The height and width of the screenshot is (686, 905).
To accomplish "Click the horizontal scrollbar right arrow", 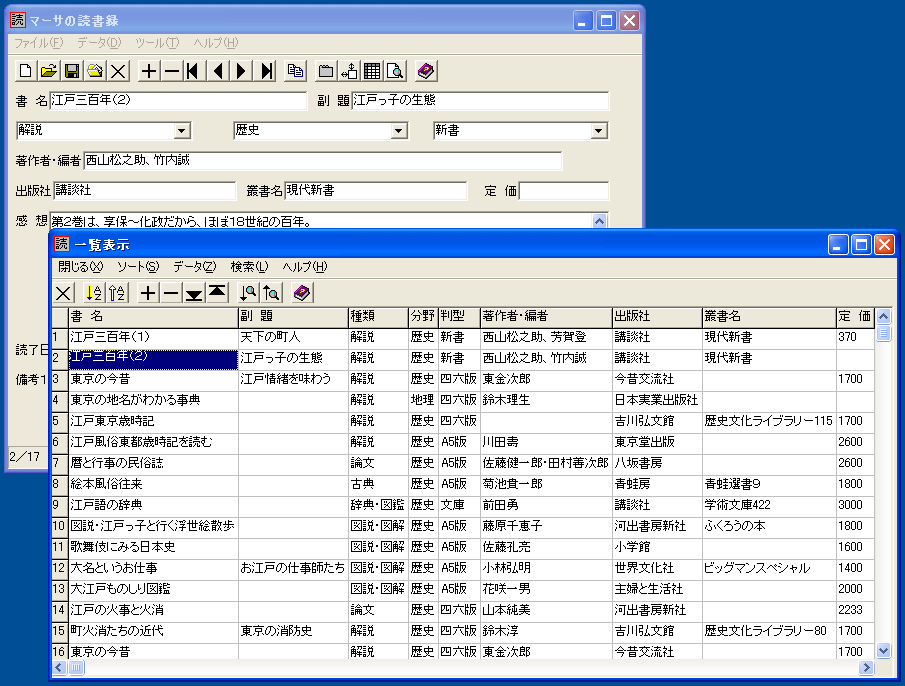I will [865, 668].
